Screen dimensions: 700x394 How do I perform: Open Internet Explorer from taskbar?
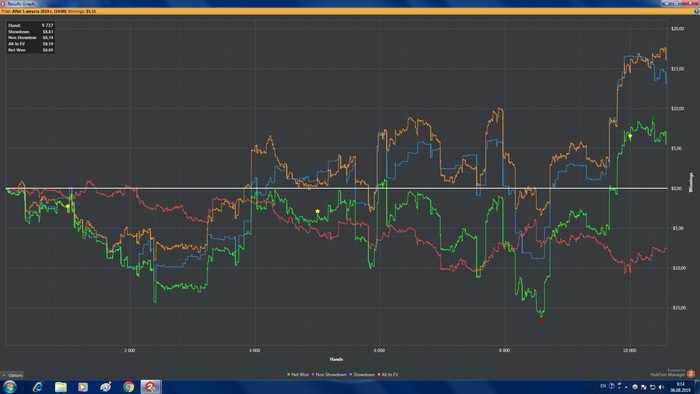(x=38, y=386)
